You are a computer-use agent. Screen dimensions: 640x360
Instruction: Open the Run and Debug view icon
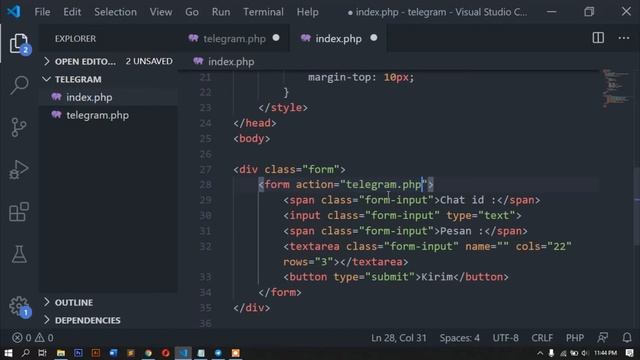coord(19,169)
